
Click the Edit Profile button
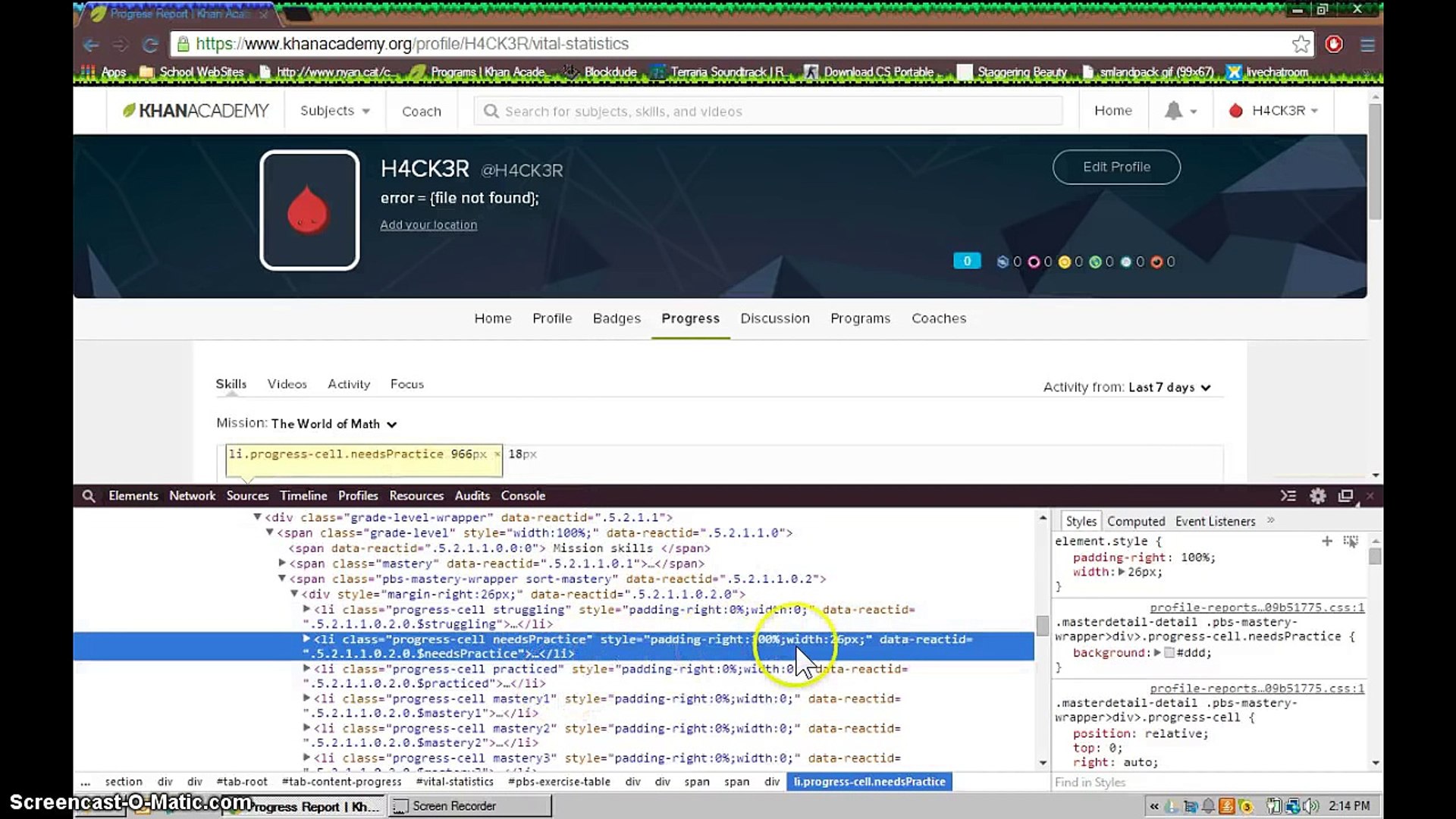pos(1116,167)
